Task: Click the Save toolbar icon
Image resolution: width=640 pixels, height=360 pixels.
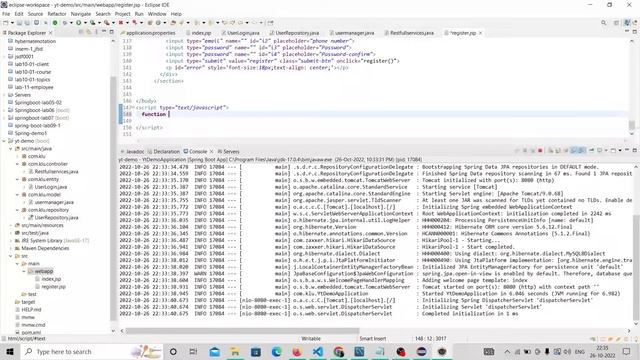Action: click(x=19, y=23)
